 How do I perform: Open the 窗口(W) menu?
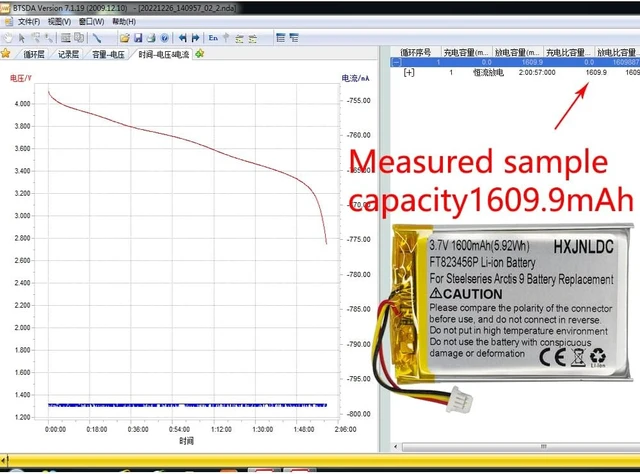click(x=91, y=22)
